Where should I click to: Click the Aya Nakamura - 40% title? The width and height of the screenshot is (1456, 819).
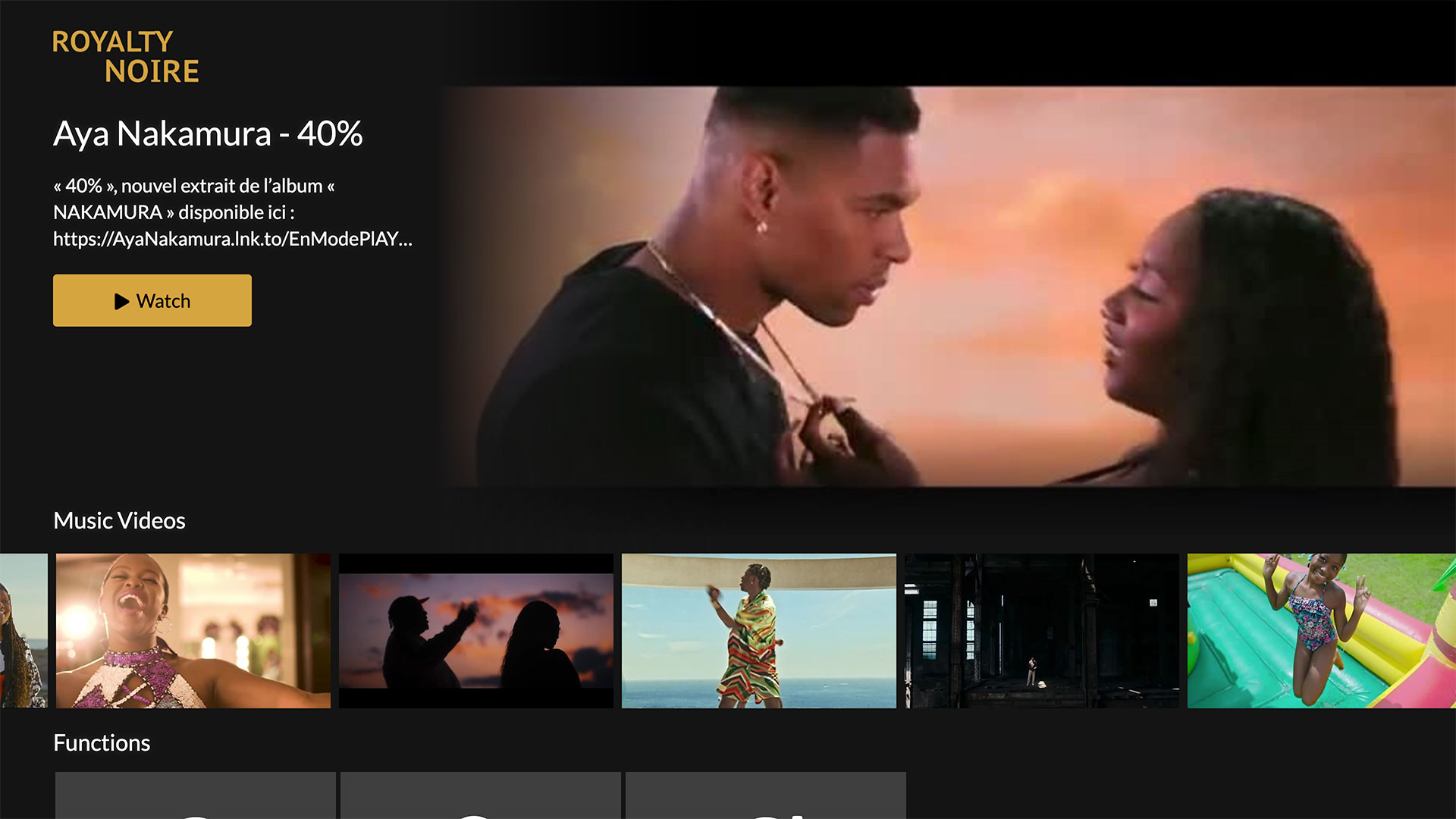pos(208,133)
